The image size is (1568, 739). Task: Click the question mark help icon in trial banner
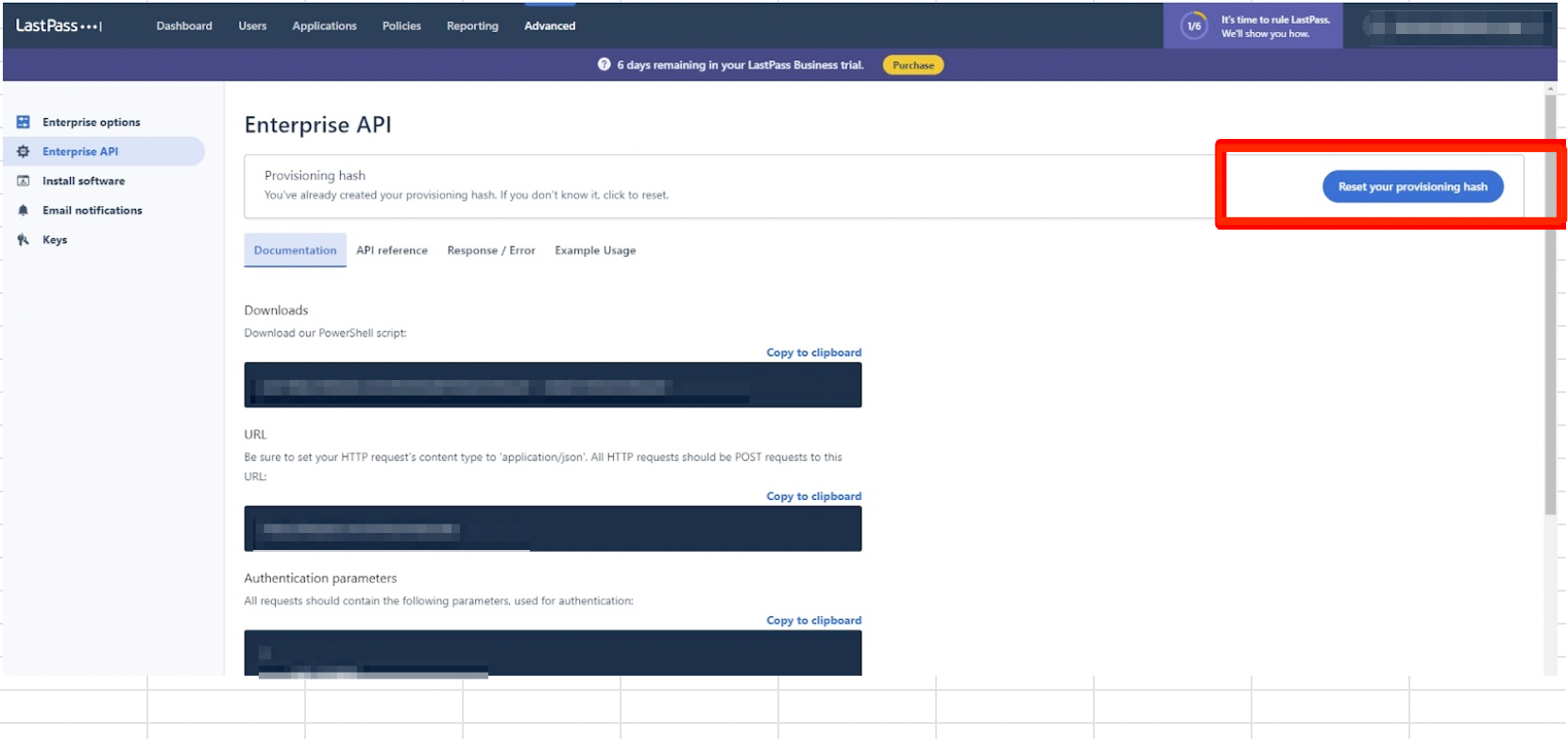click(x=604, y=64)
